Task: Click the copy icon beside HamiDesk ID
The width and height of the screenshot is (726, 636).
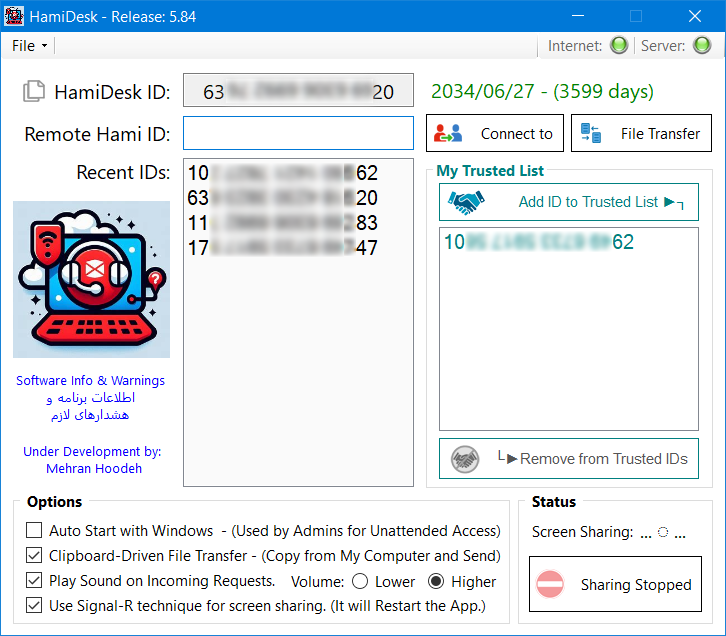Action: click(x=34, y=91)
